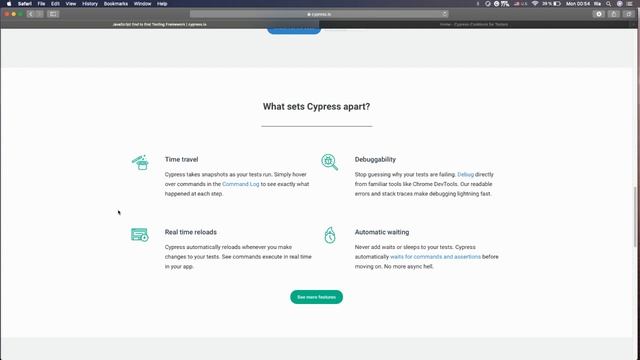Open the Debug link

click(x=465, y=174)
